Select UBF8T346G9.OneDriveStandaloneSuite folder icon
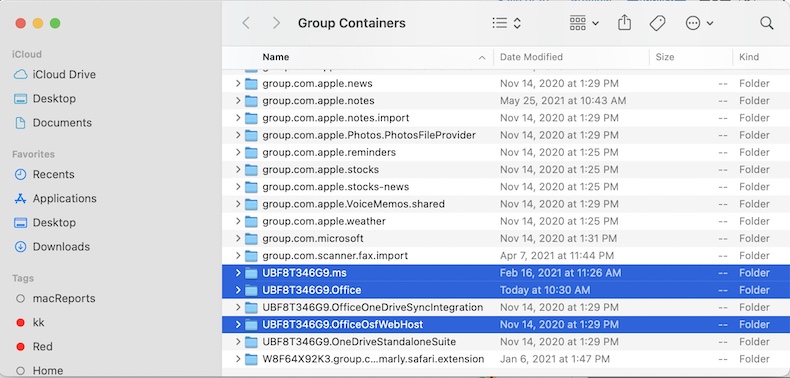The width and height of the screenshot is (790, 378). pyautogui.click(x=251, y=342)
